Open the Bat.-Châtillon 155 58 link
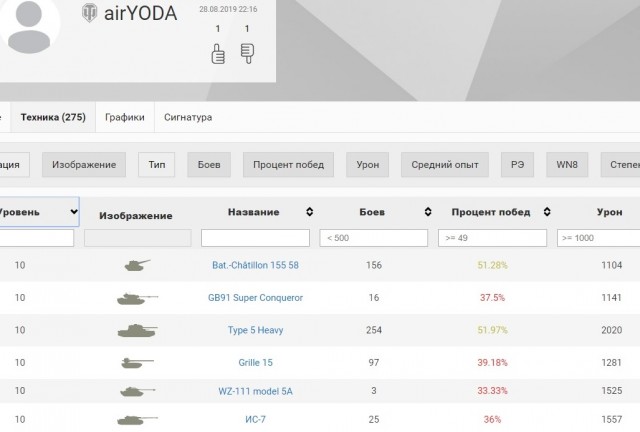 256,265
